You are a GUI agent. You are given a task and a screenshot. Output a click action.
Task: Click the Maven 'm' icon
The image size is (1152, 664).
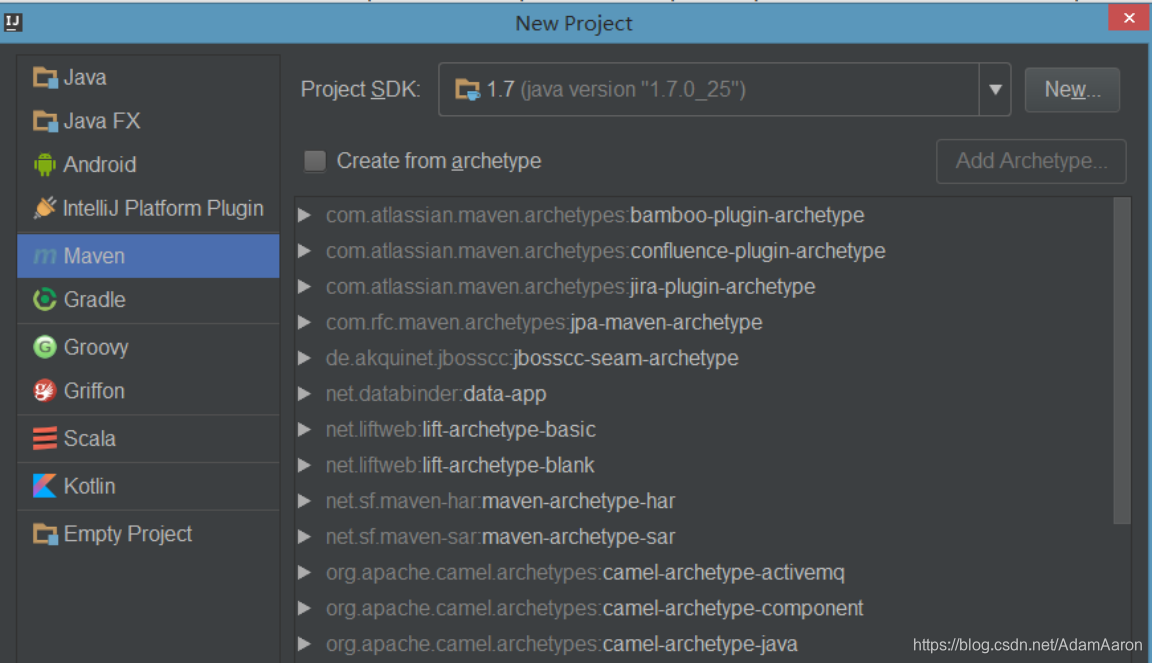coord(45,256)
